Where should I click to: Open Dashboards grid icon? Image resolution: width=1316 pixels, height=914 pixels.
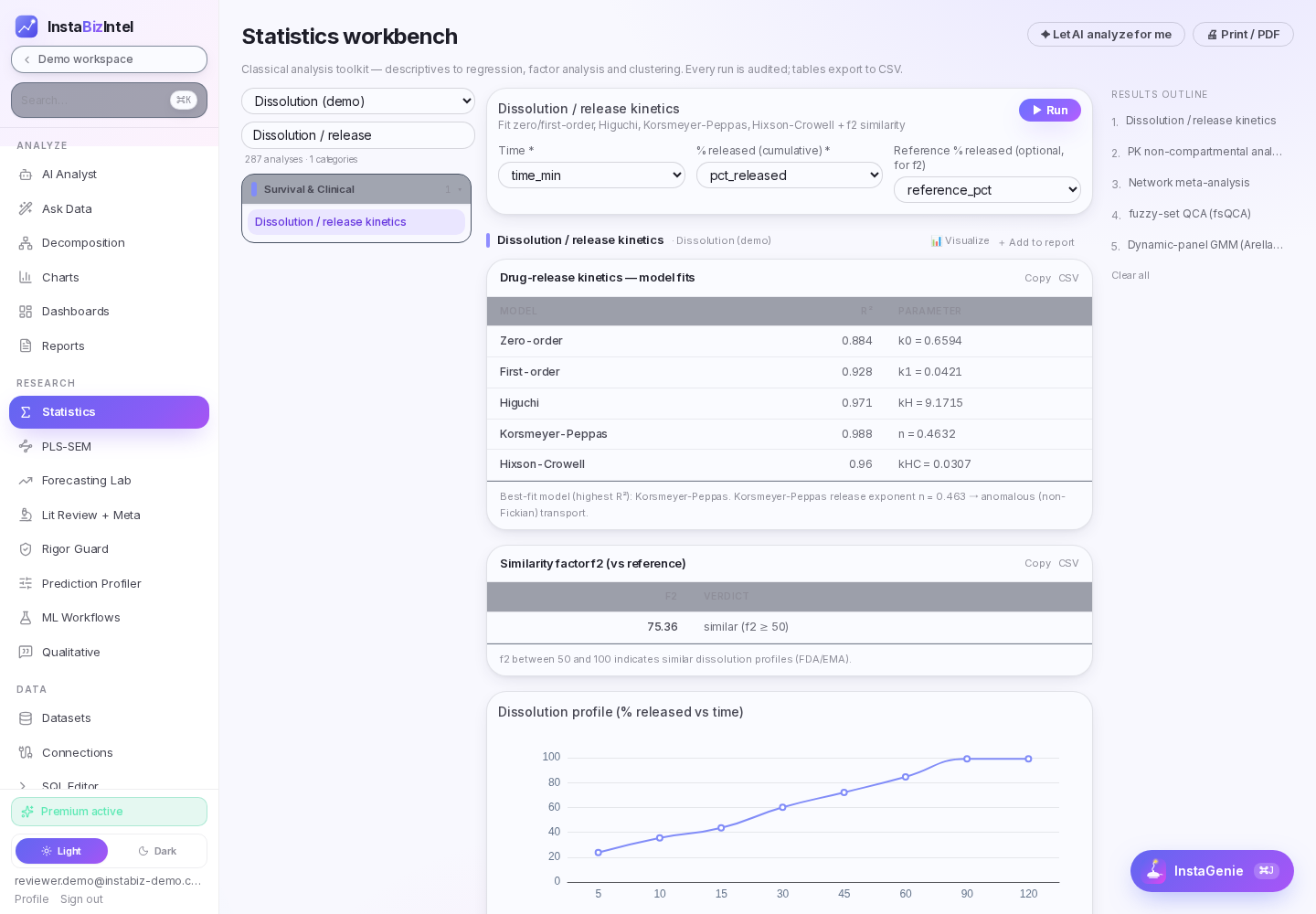point(26,312)
